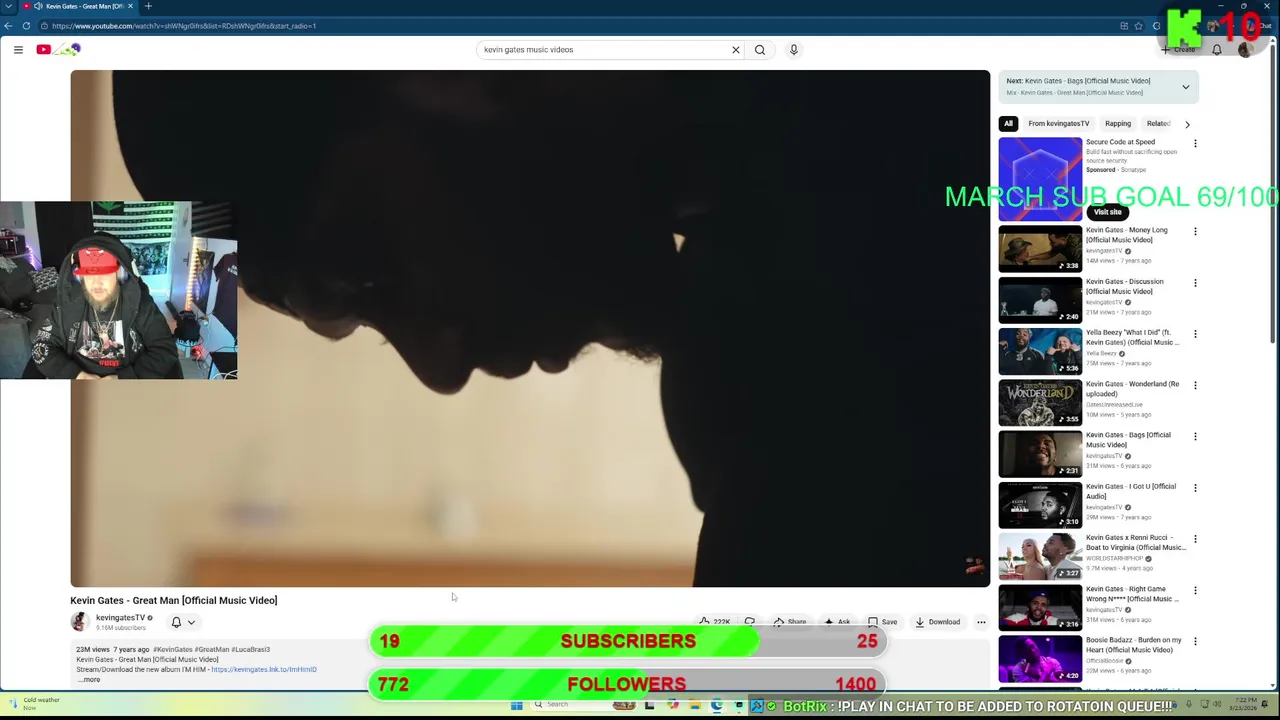Open menu for Discussion video
The height and width of the screenshot is (720, 1280).
click(1195, 283)
